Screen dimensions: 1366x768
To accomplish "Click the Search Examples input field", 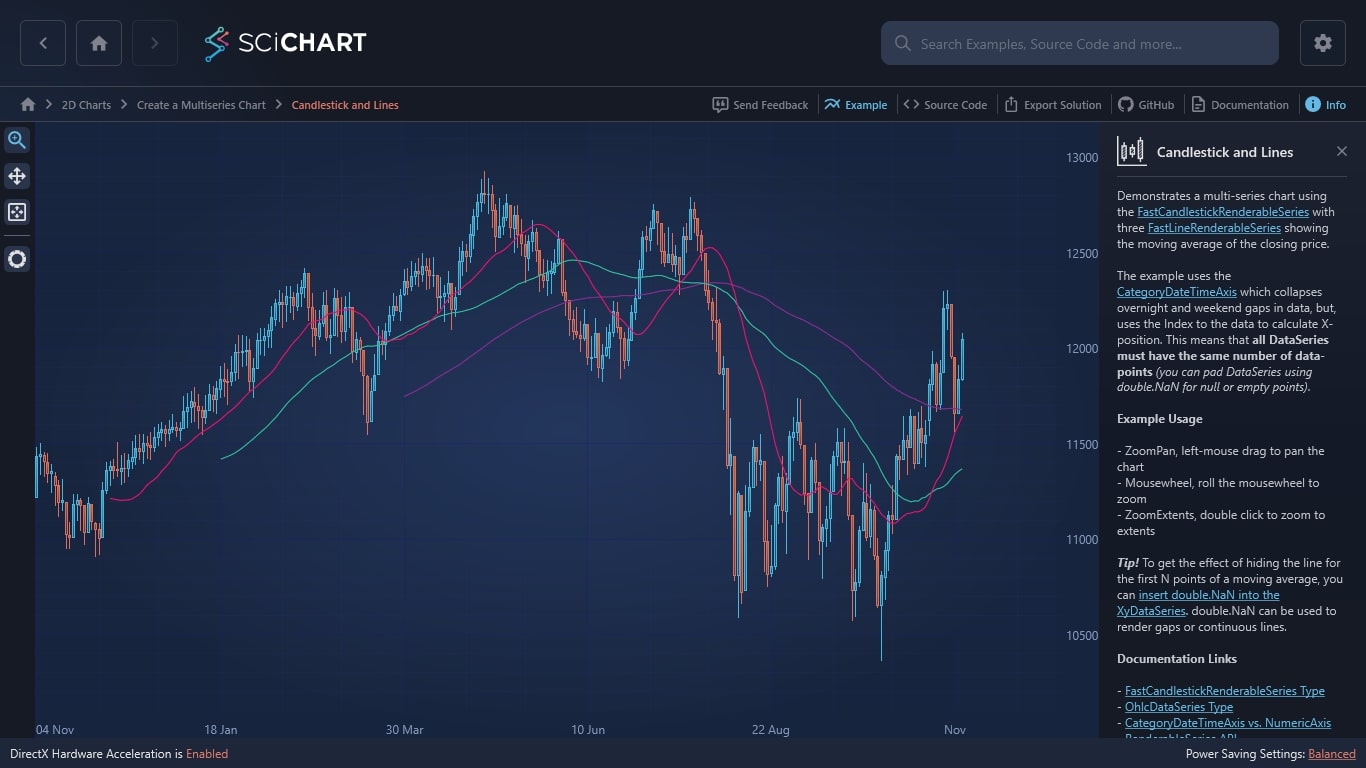I will (x=1080, y=43).
